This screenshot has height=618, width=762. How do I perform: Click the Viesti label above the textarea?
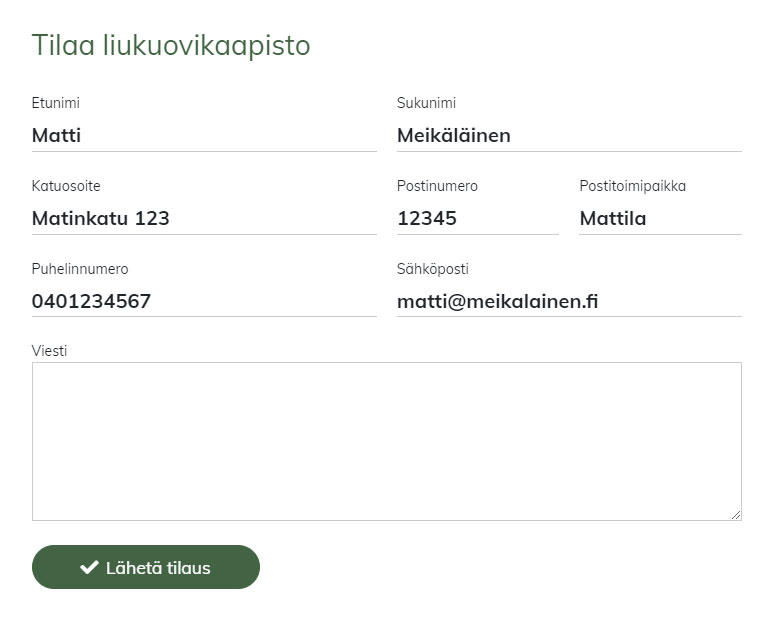tap(49, 351)
